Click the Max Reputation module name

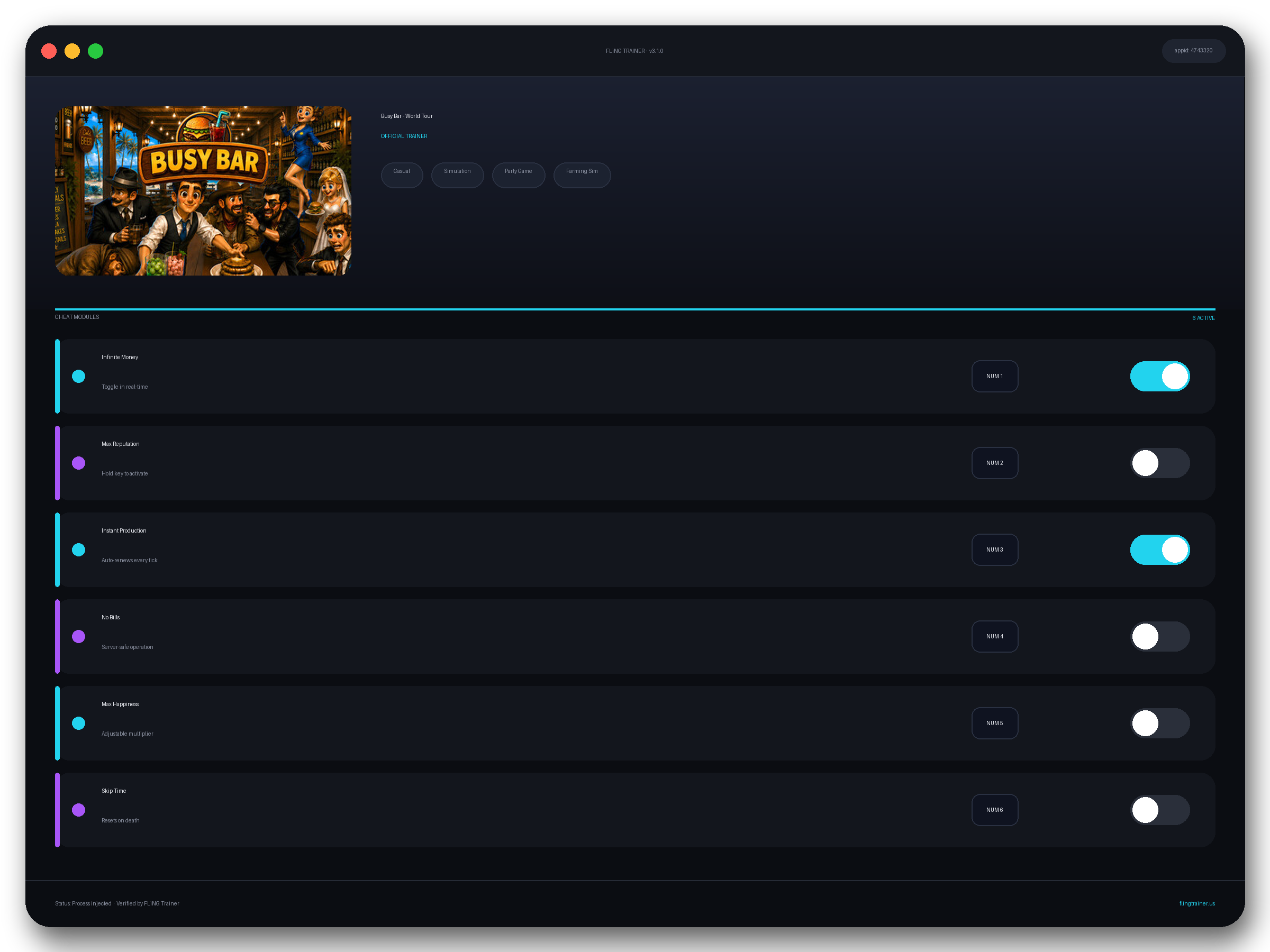click(121, 444)
